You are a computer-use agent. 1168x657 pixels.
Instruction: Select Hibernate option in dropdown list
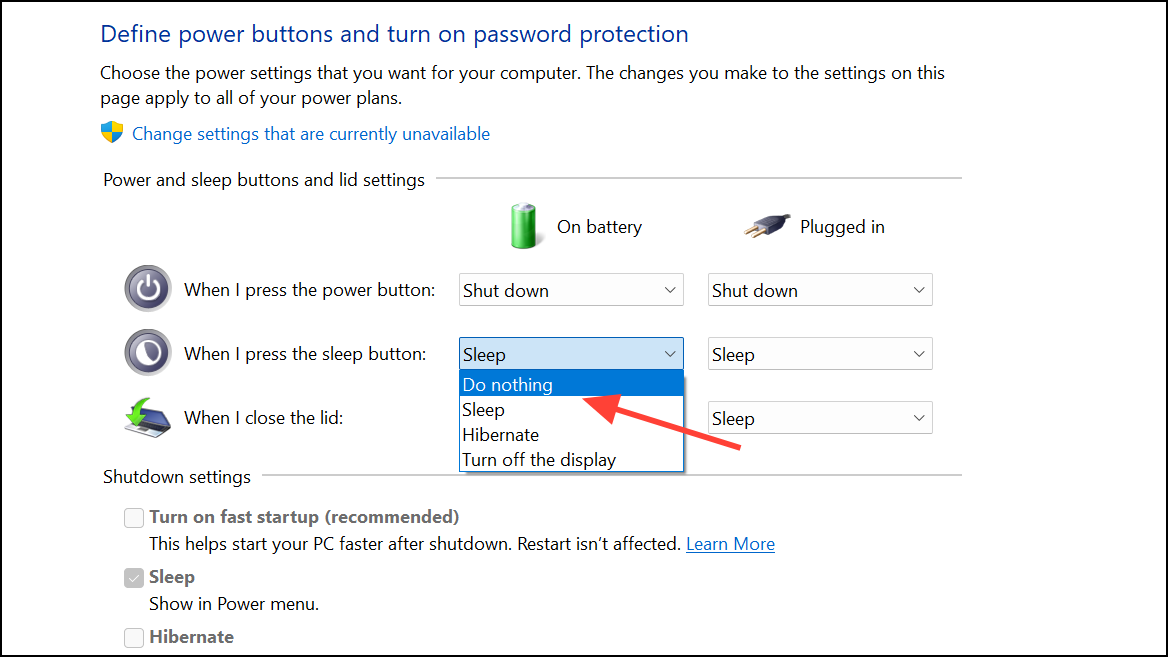571,434
